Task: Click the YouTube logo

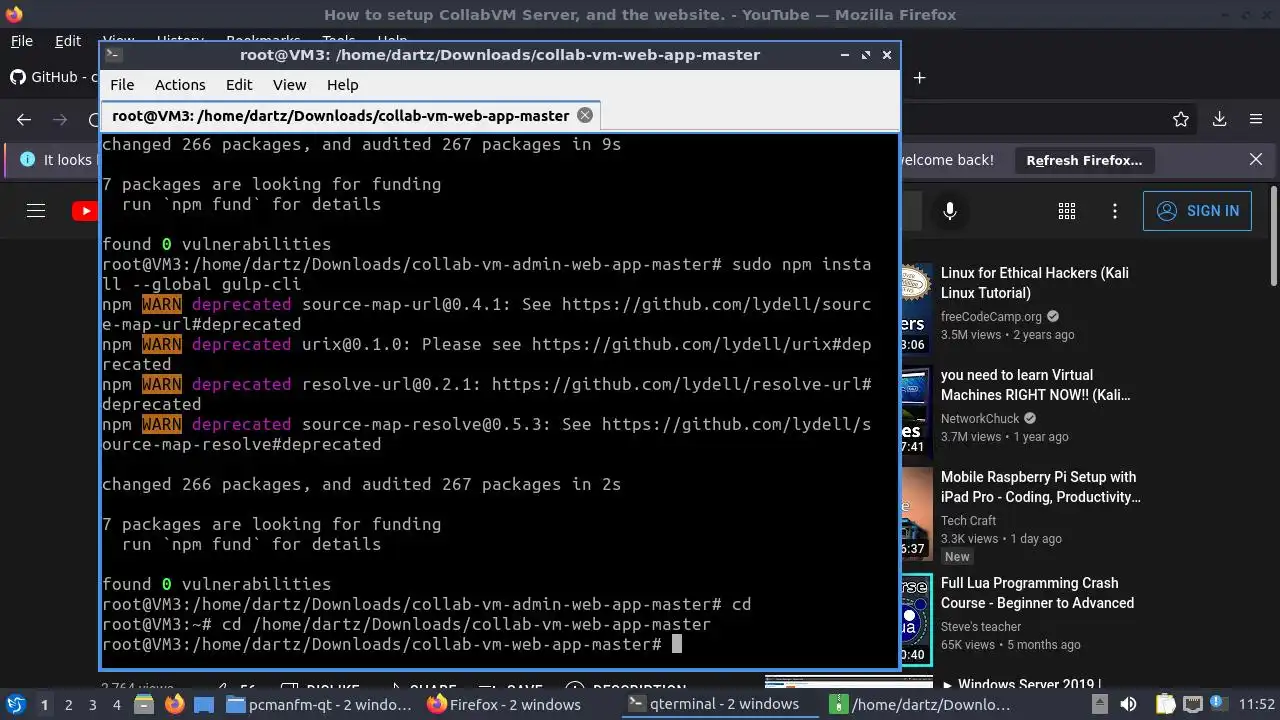Action: pos(85,211)
